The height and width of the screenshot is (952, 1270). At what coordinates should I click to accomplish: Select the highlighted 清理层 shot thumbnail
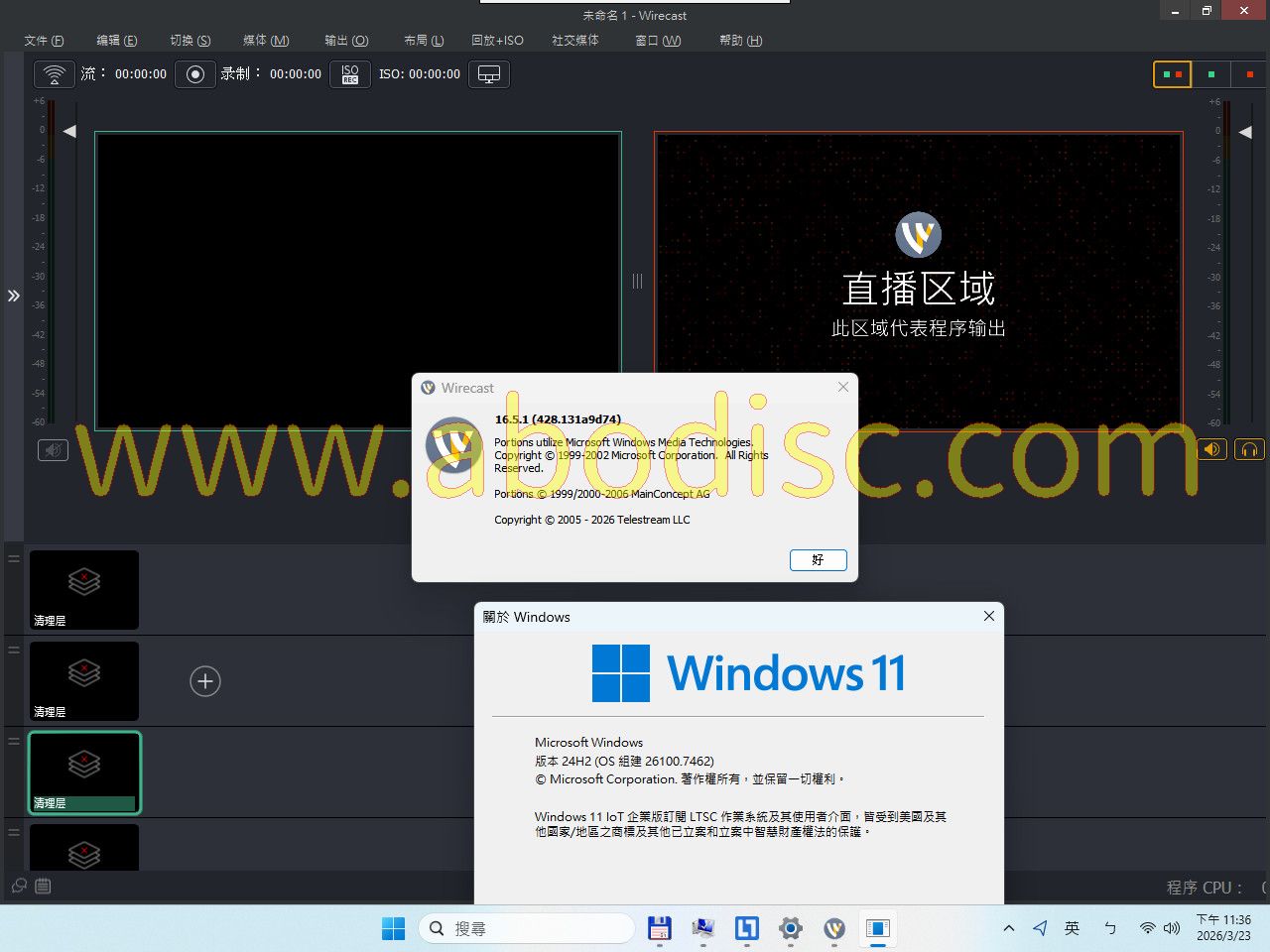pos(84,773)
